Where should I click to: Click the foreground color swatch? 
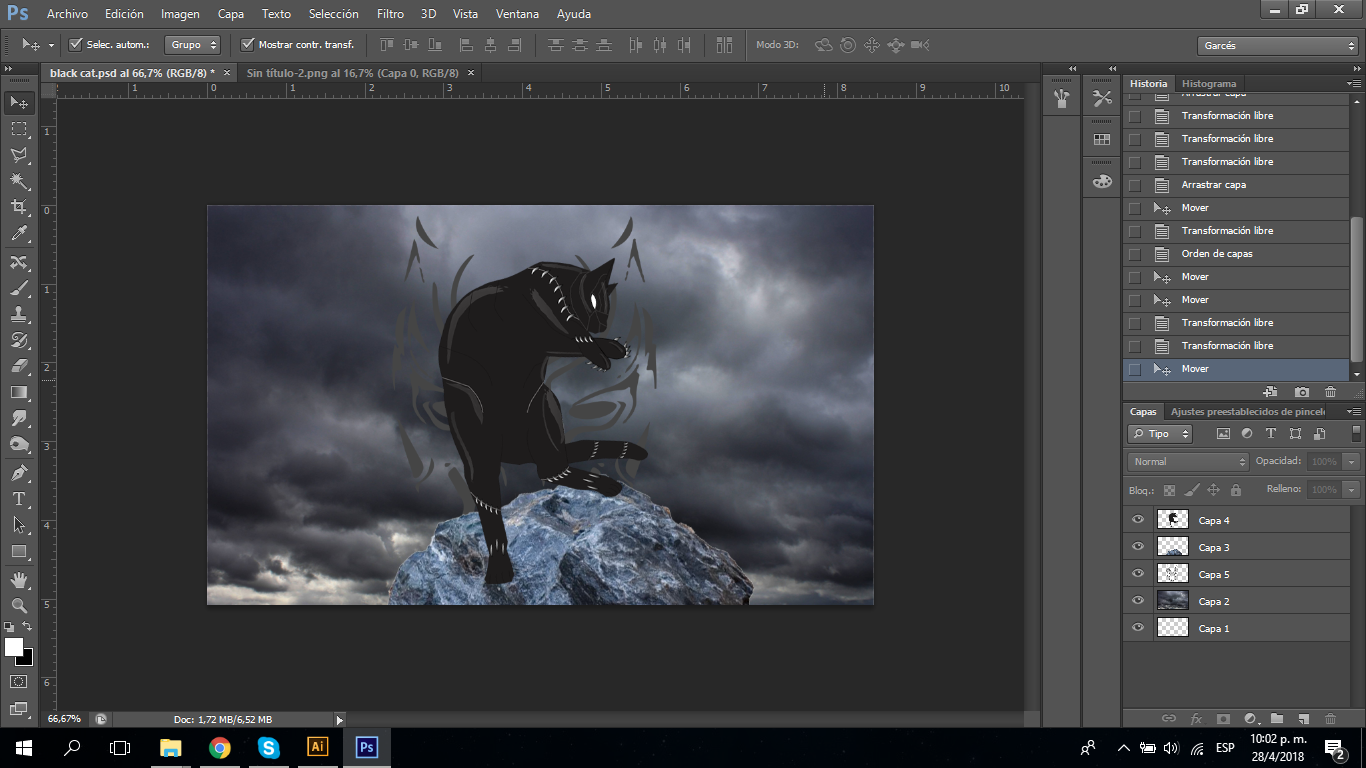(x=14, y=647)
